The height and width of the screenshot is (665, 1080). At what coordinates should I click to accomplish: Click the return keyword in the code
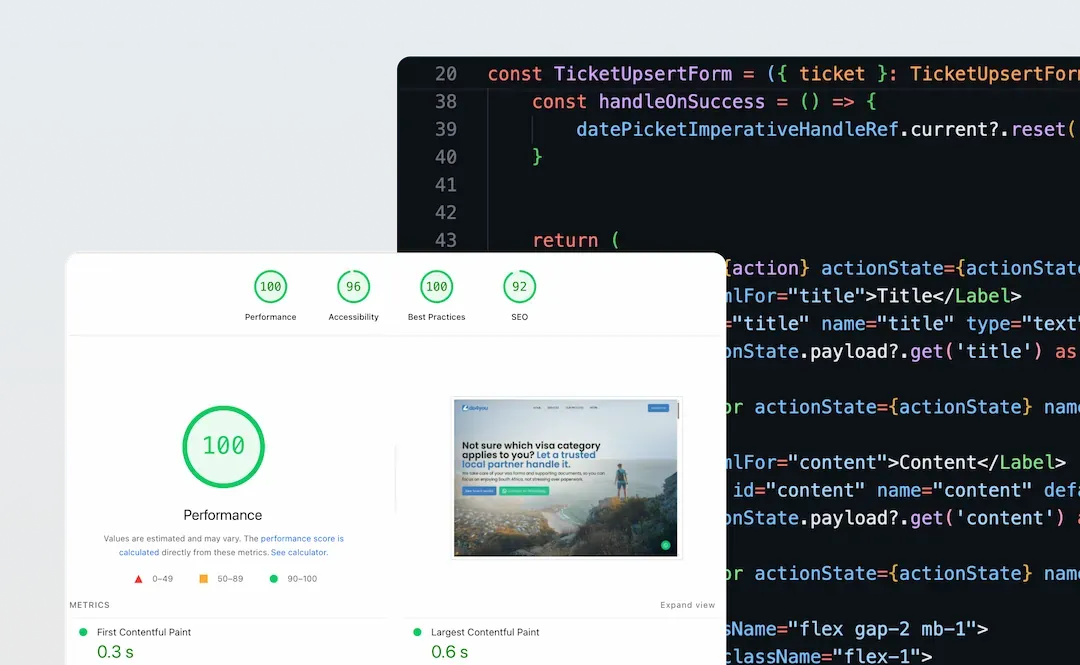click(x=565, y=240)
